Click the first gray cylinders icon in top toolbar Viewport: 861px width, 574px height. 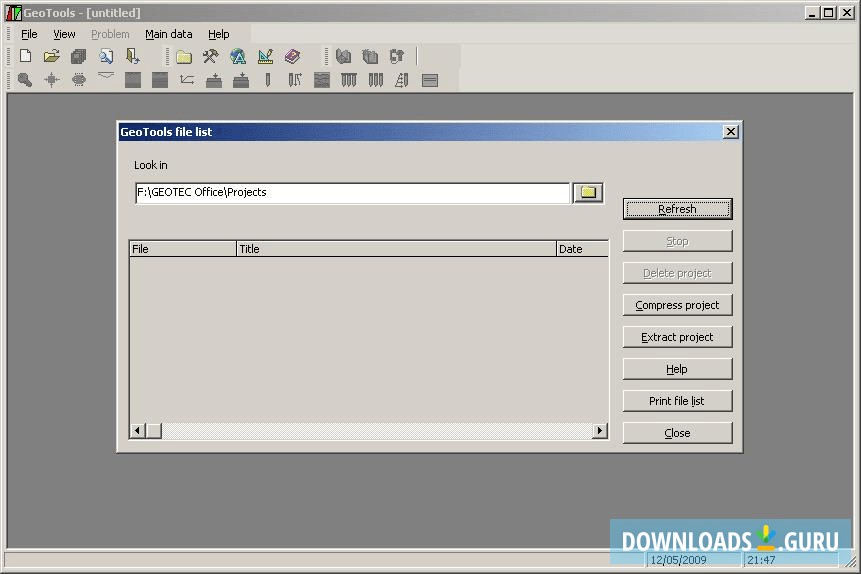343,56
